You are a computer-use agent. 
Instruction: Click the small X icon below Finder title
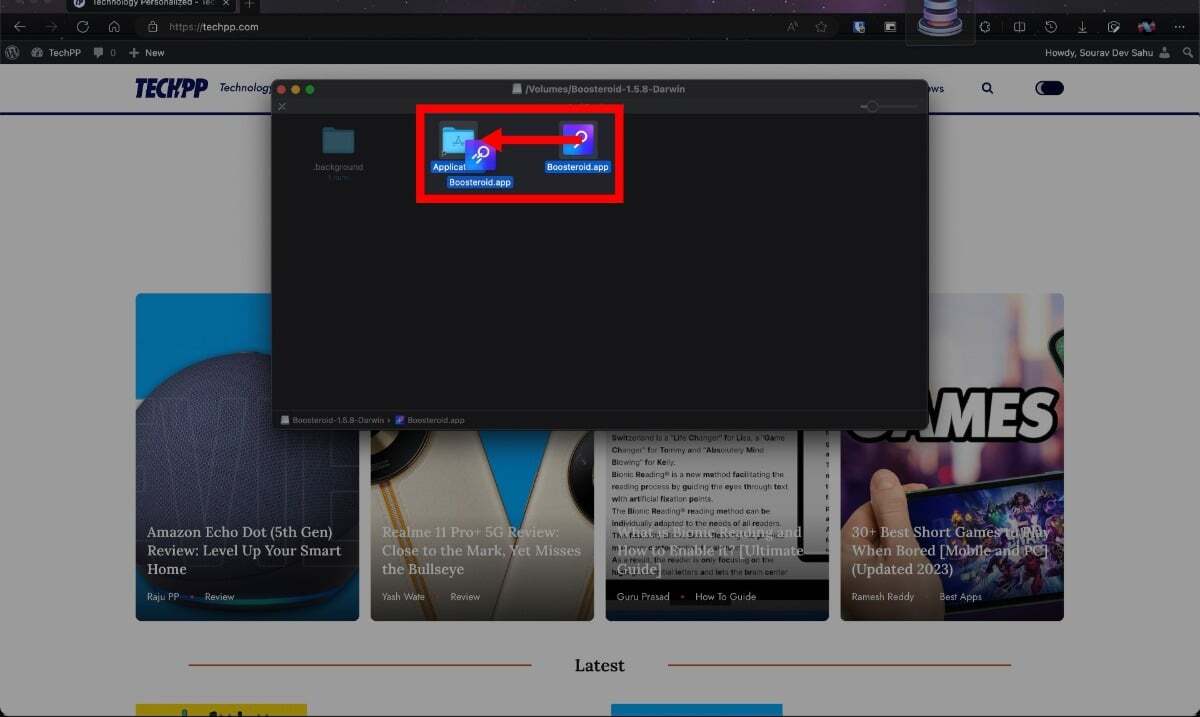click(282, 106)
